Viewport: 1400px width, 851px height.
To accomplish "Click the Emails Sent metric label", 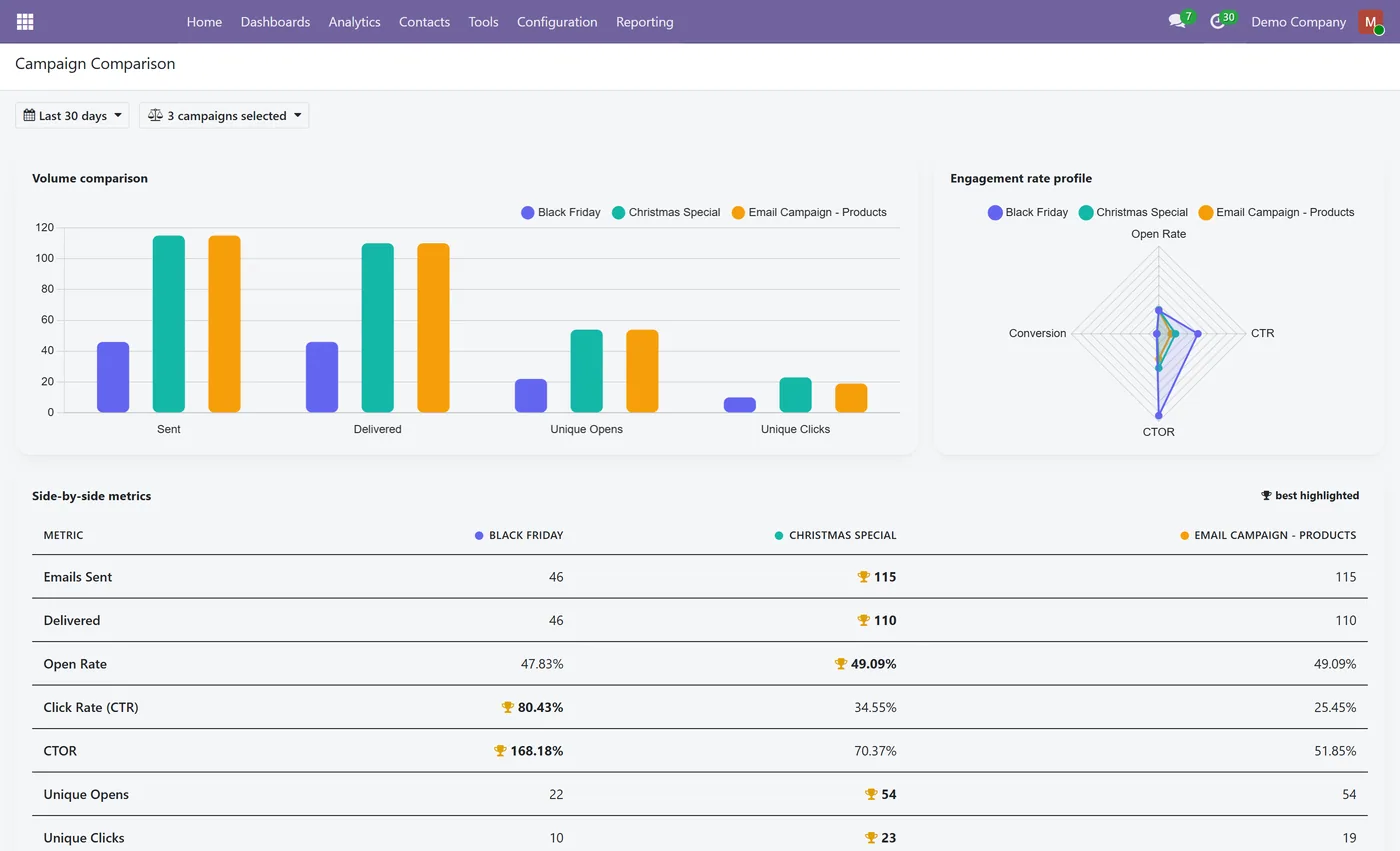I will (x=78, y=577).
